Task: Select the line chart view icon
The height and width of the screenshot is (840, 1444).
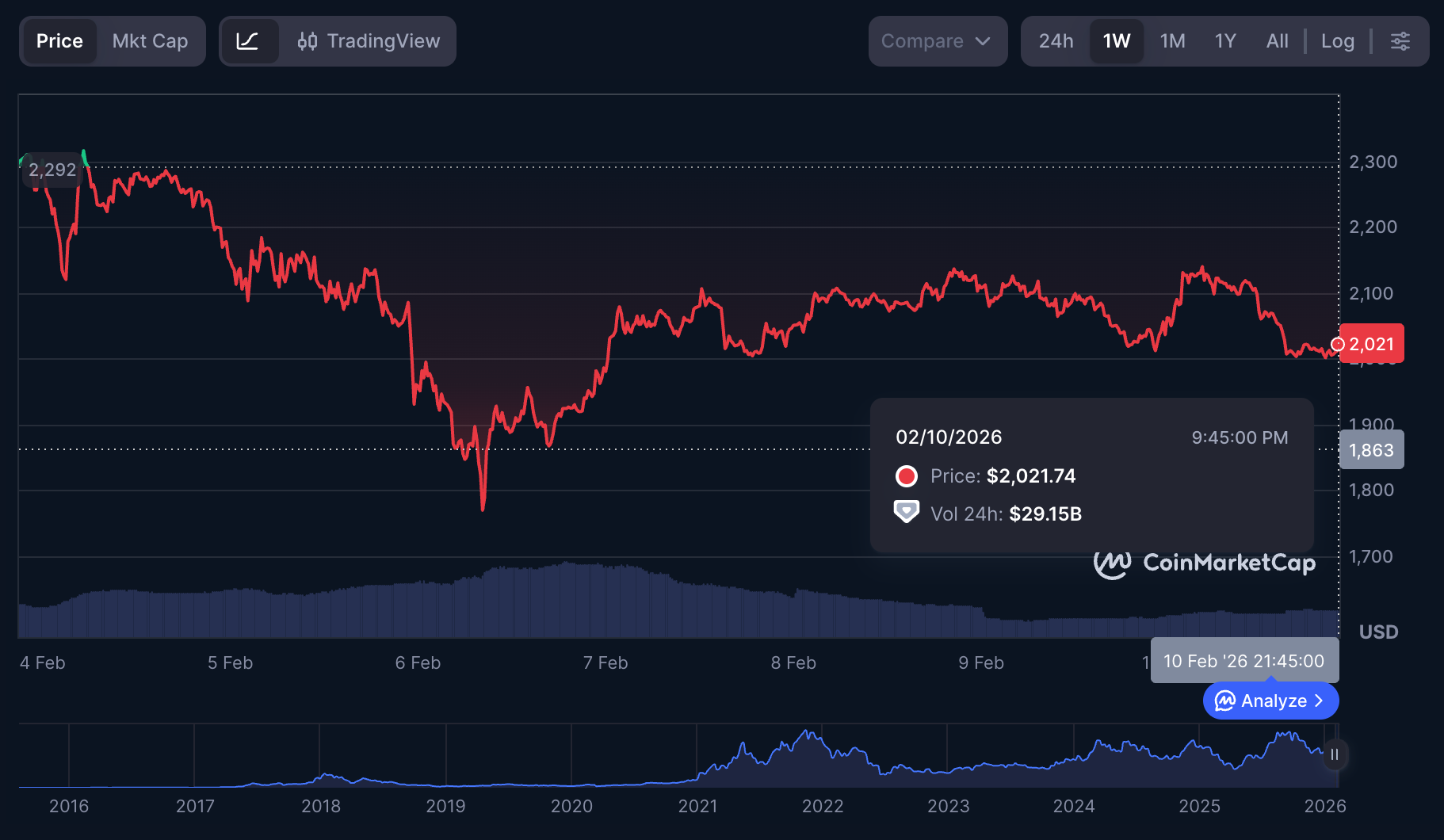Action: (x=248, y=41)
